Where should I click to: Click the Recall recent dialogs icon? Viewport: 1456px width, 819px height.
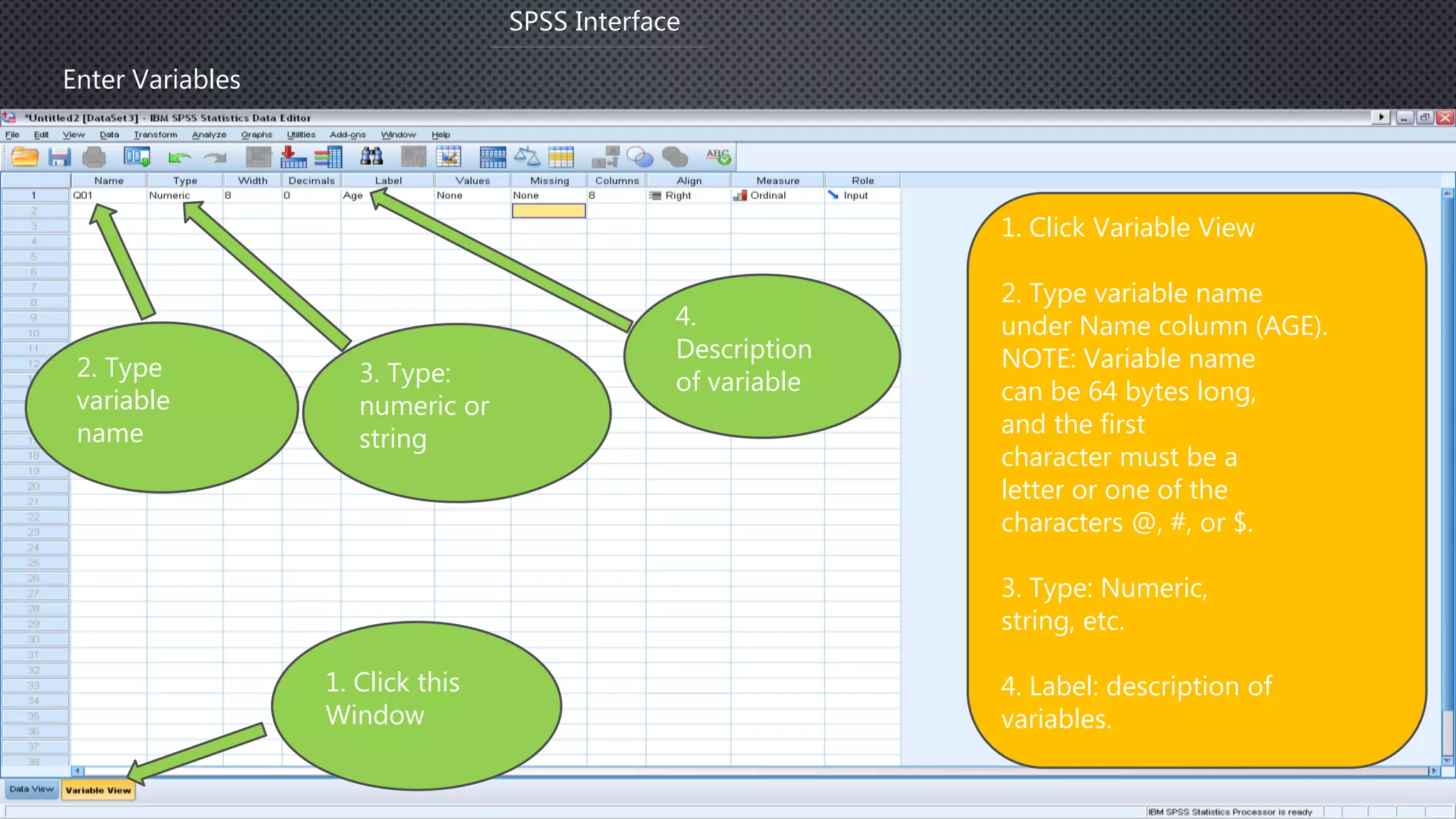pyautogui.click(x=136, y=156)
